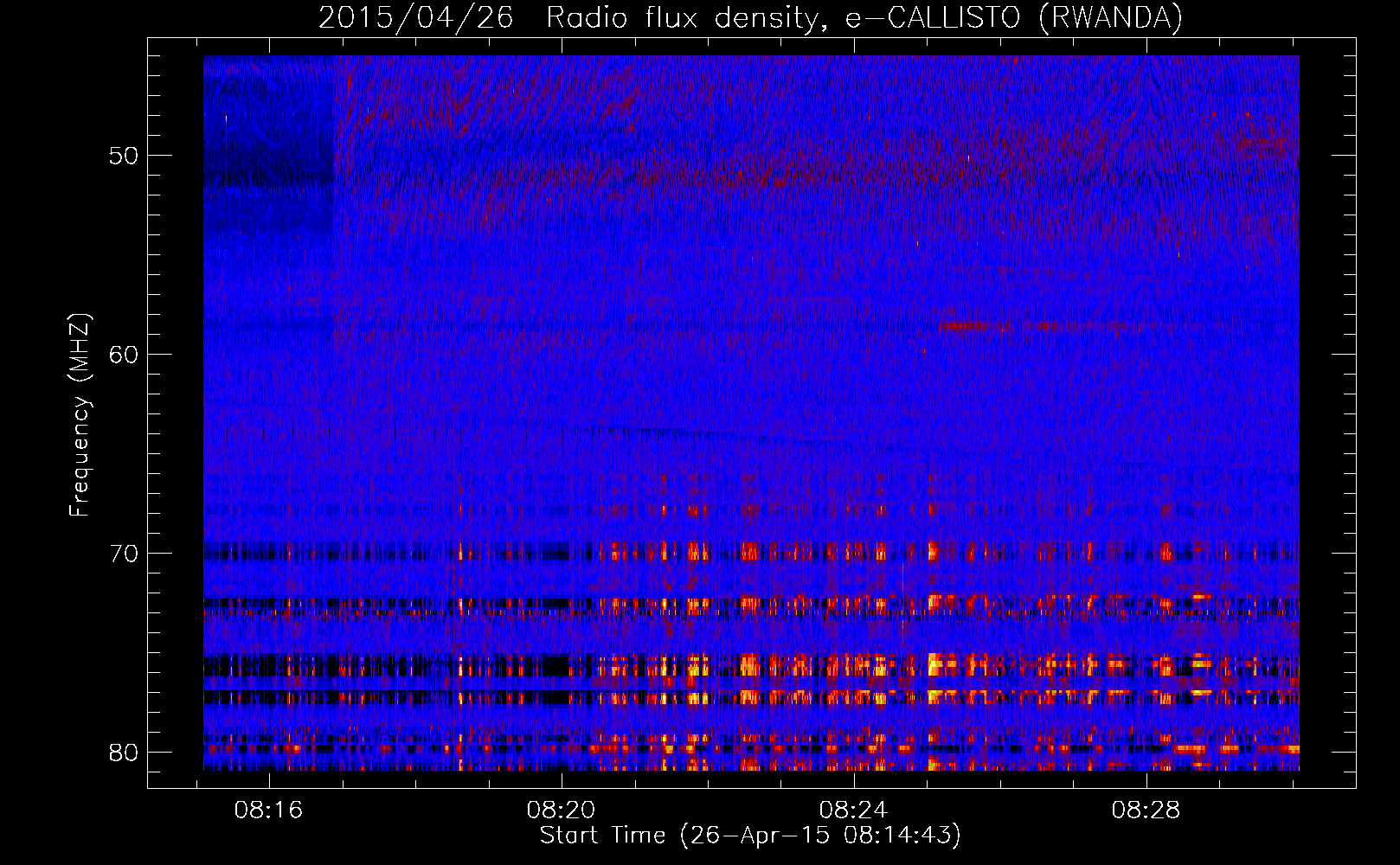Click the 50 frequency tick label
Image resolution: width=1400 pixels, height=865 pixels.
pos(125,157)
